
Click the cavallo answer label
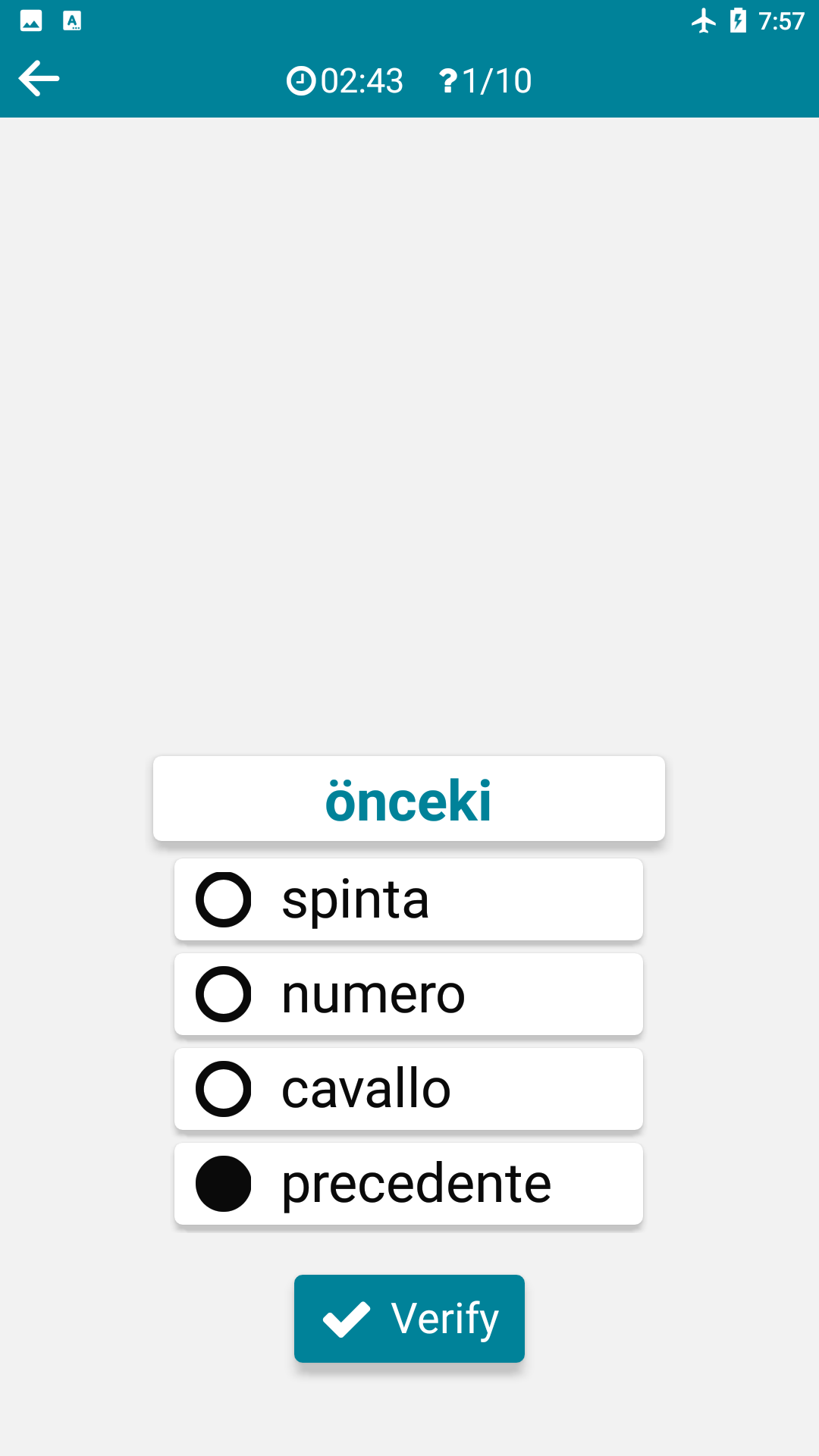click(366, 1089)
